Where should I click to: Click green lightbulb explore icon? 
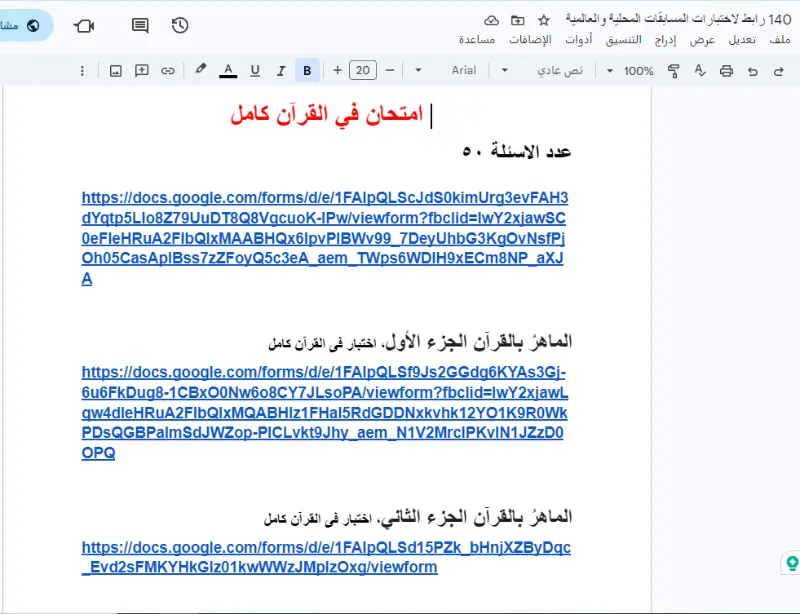[792, 563]
